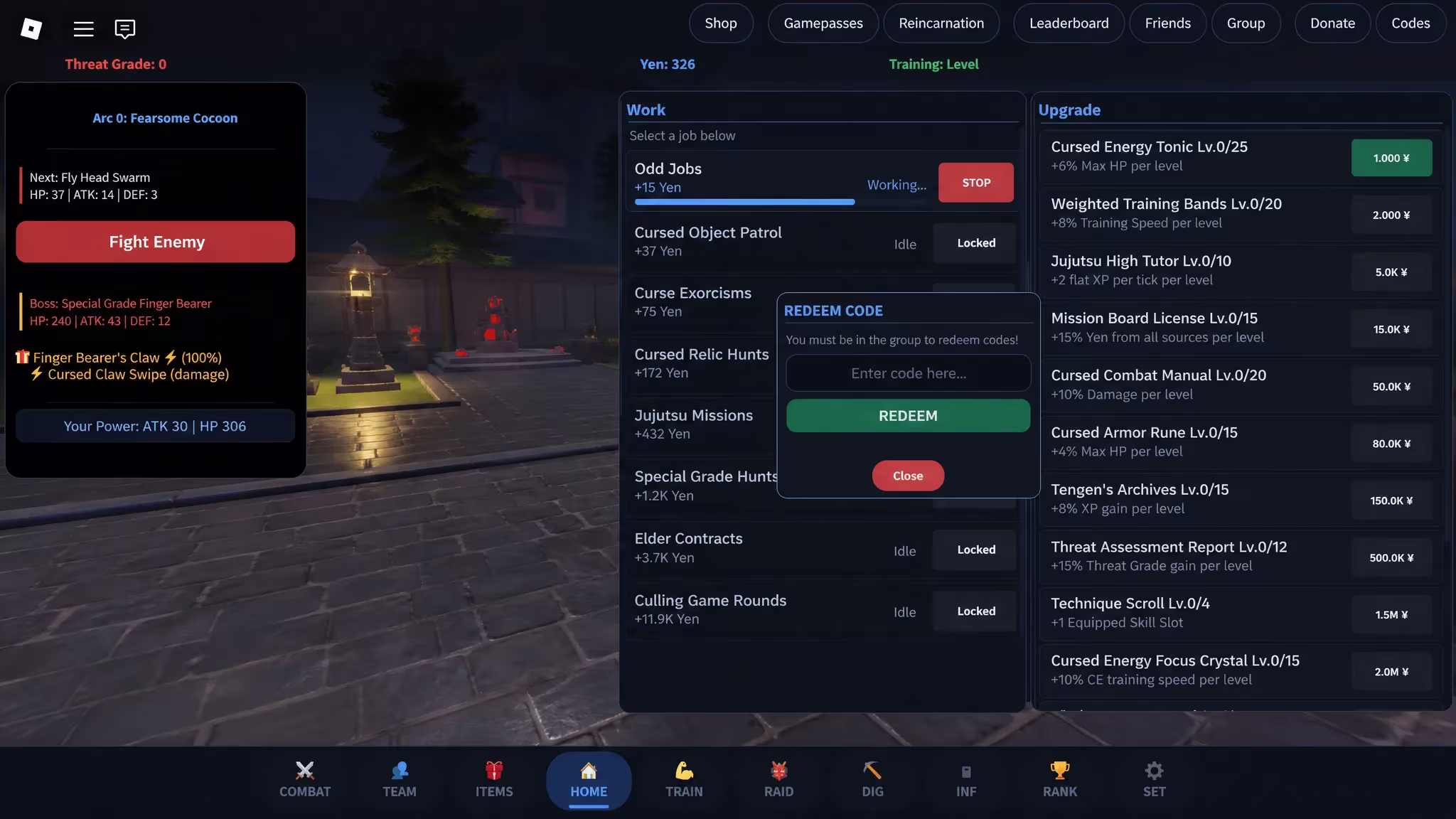Image resolution: width=1456 pixels, height=819 pixels.
Task: Click the Shop button
Action: tap(721, 23)
